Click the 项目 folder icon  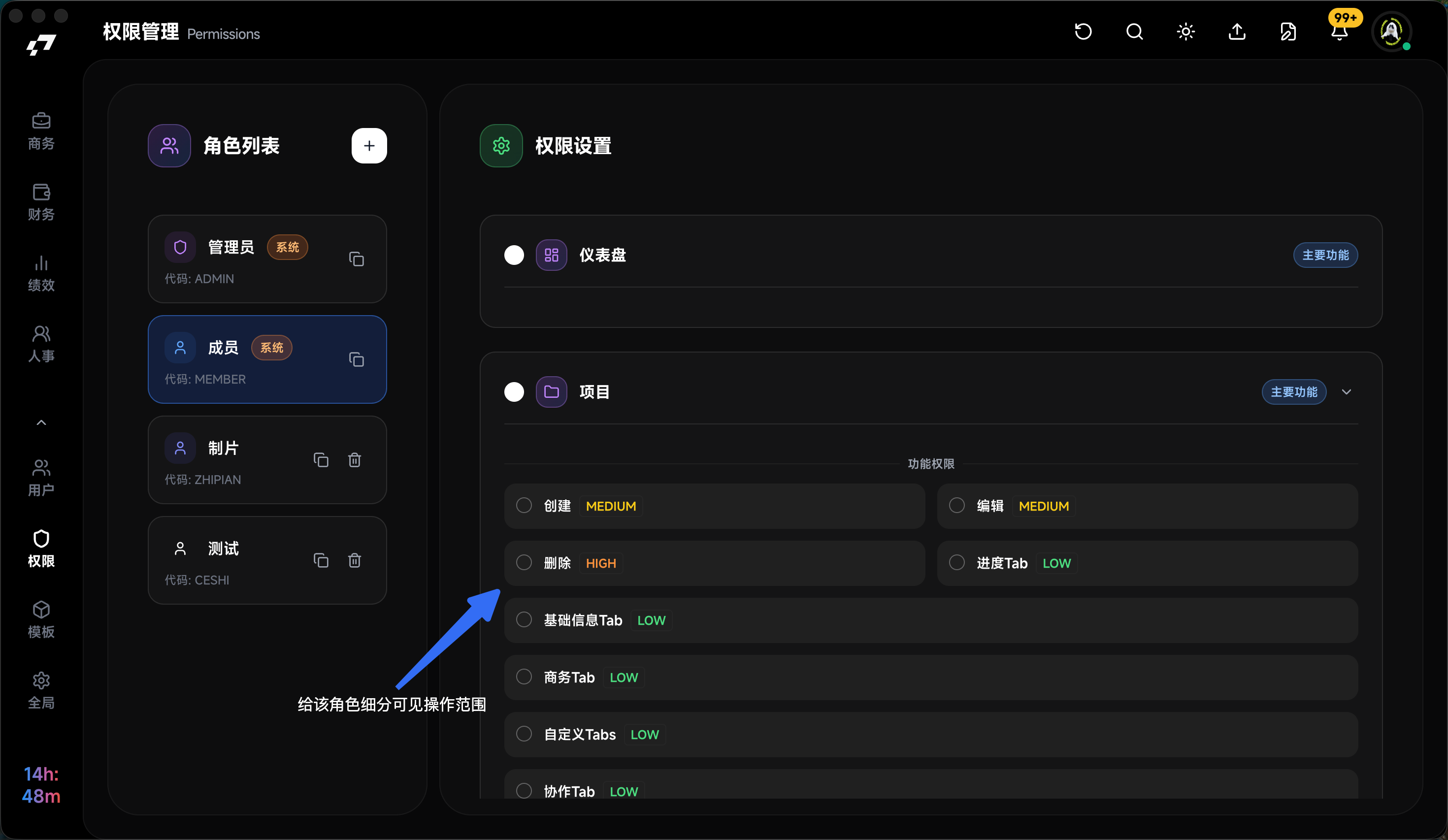click(x=552, y=392)
